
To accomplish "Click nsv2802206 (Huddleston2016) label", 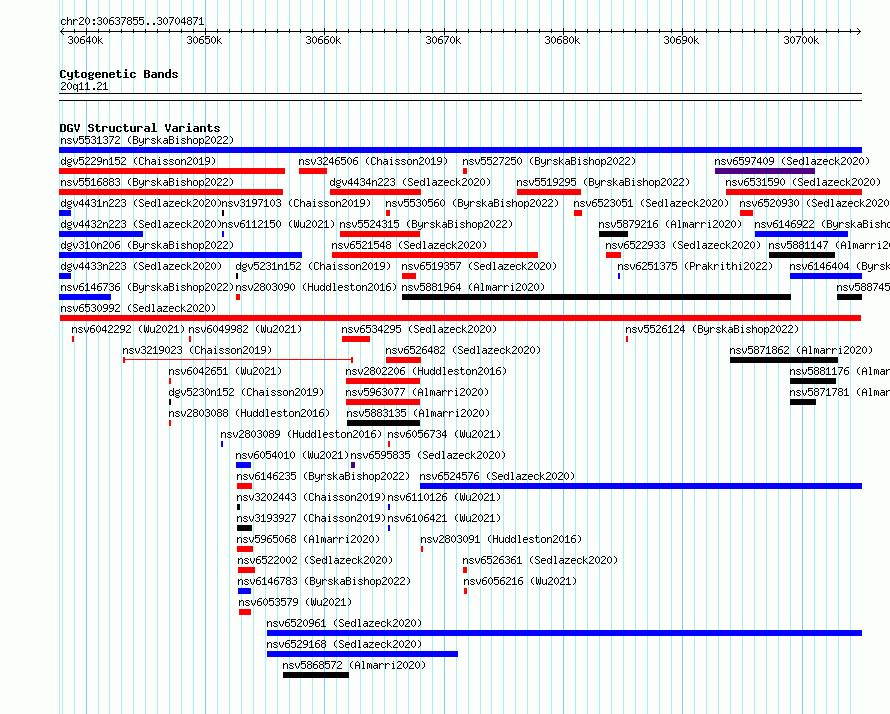I will click(x=426, y=371).
